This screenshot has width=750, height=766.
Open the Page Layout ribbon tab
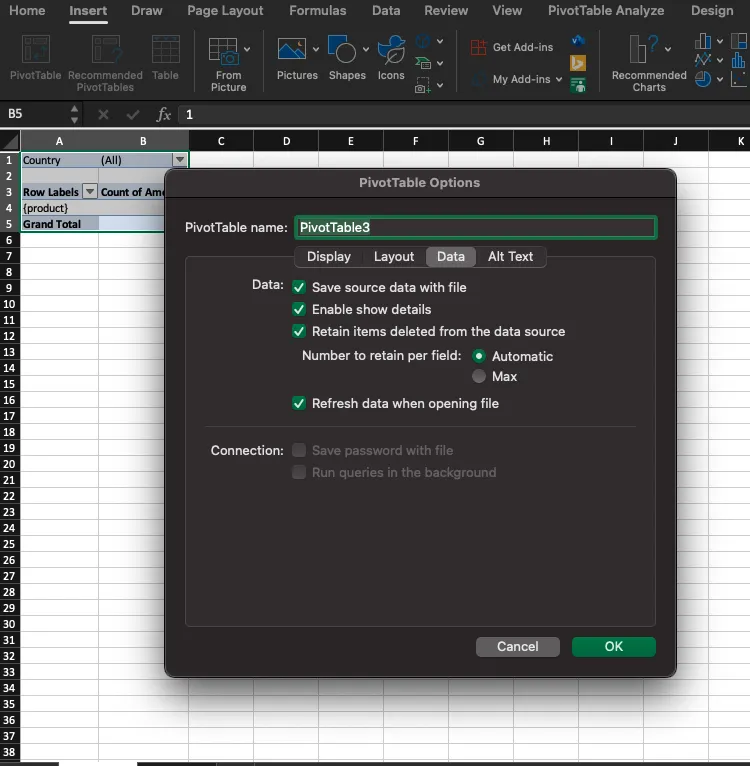pyautogui.click(x=225, y=11)
